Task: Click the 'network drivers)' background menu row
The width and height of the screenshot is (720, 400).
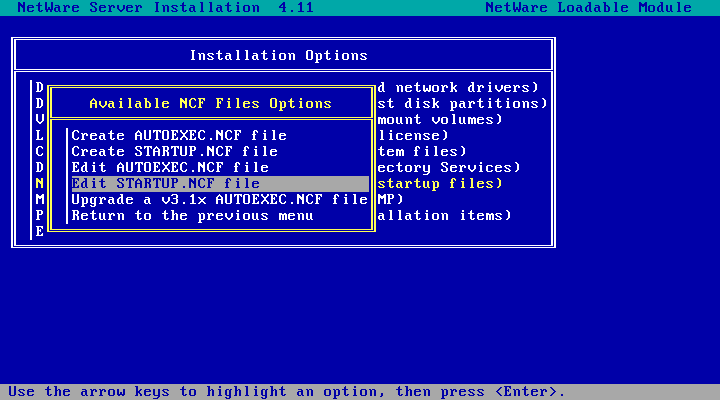Action: point(458,87)
